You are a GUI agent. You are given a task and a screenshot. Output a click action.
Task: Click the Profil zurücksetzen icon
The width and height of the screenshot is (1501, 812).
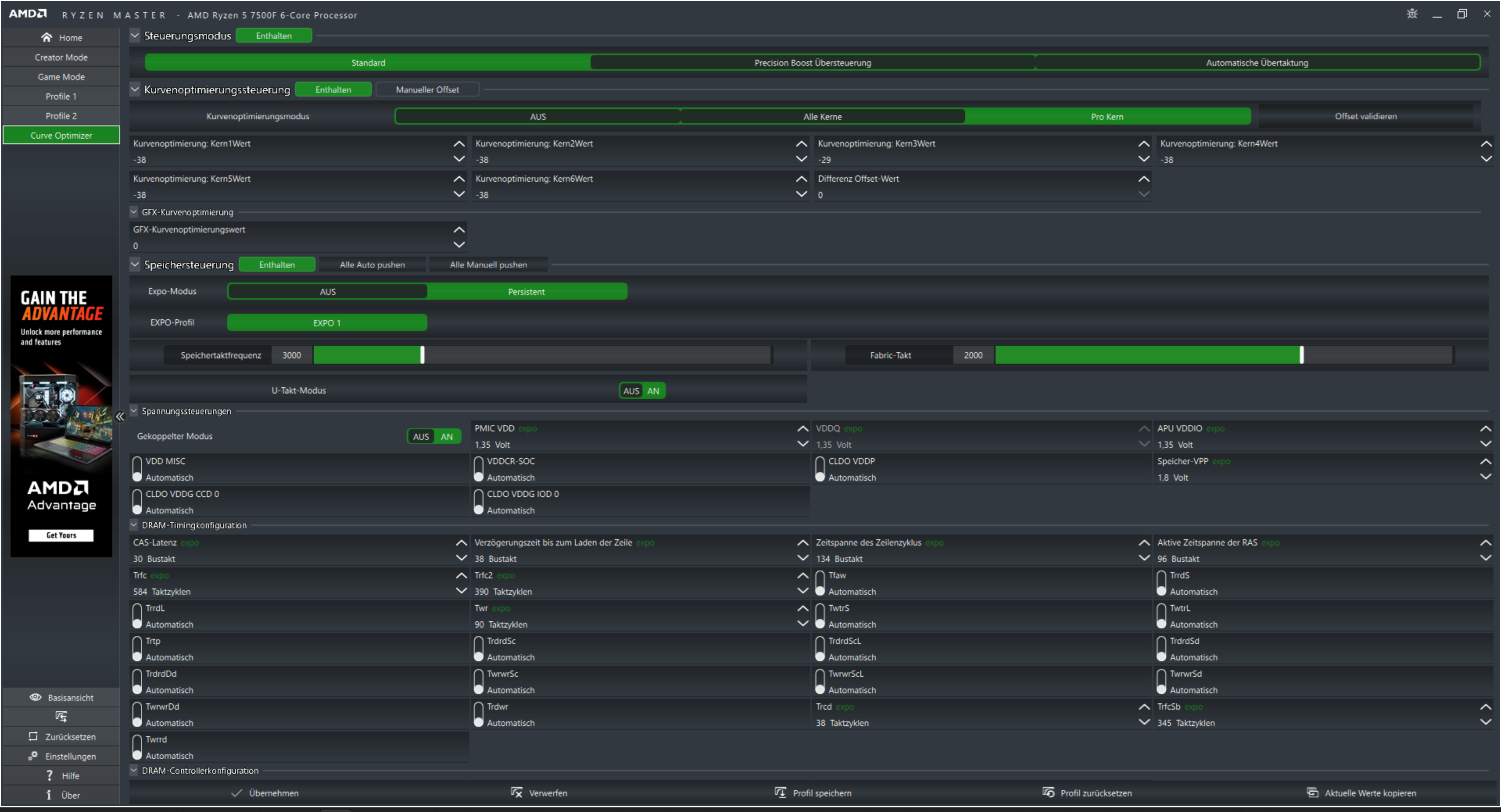(1048, 792)
